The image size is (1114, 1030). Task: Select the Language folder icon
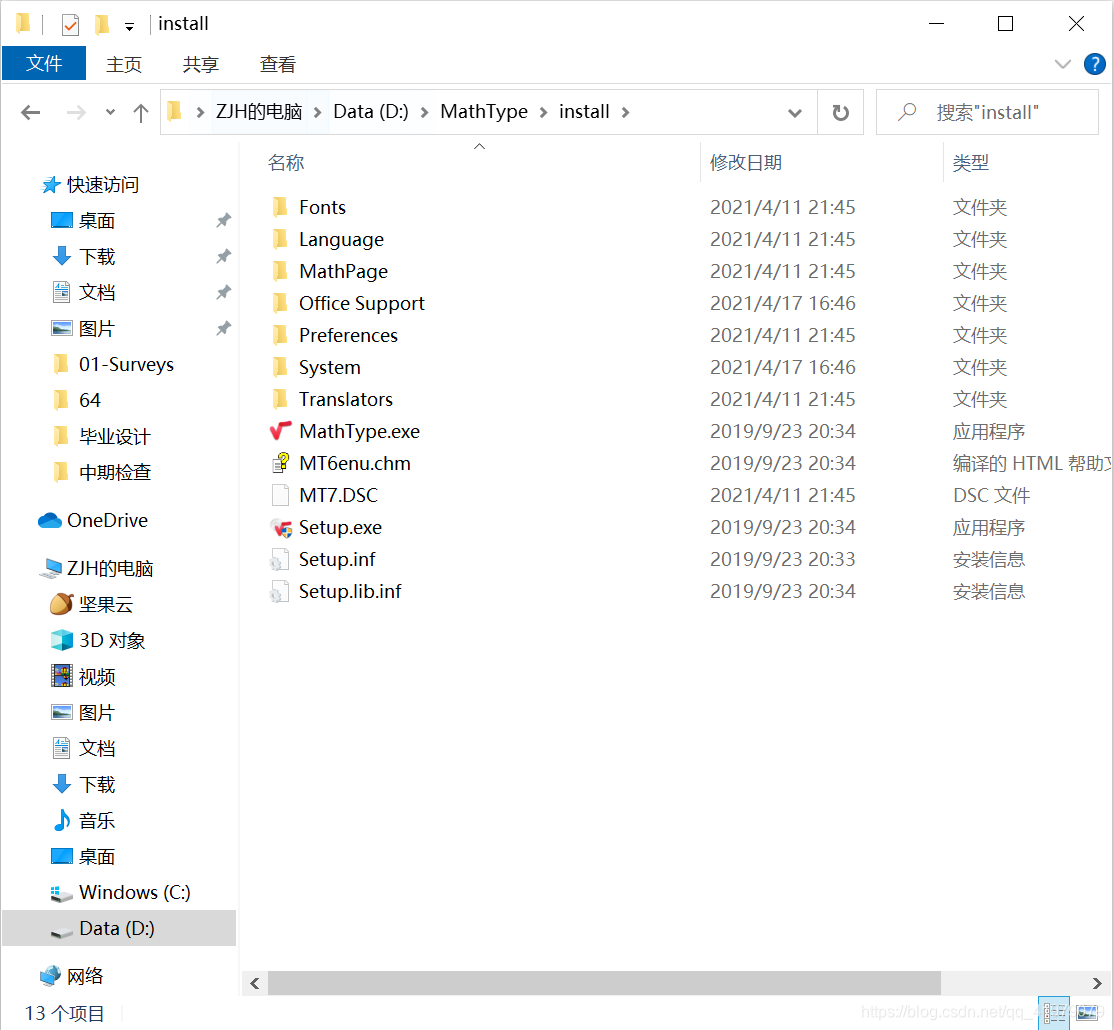280,239
